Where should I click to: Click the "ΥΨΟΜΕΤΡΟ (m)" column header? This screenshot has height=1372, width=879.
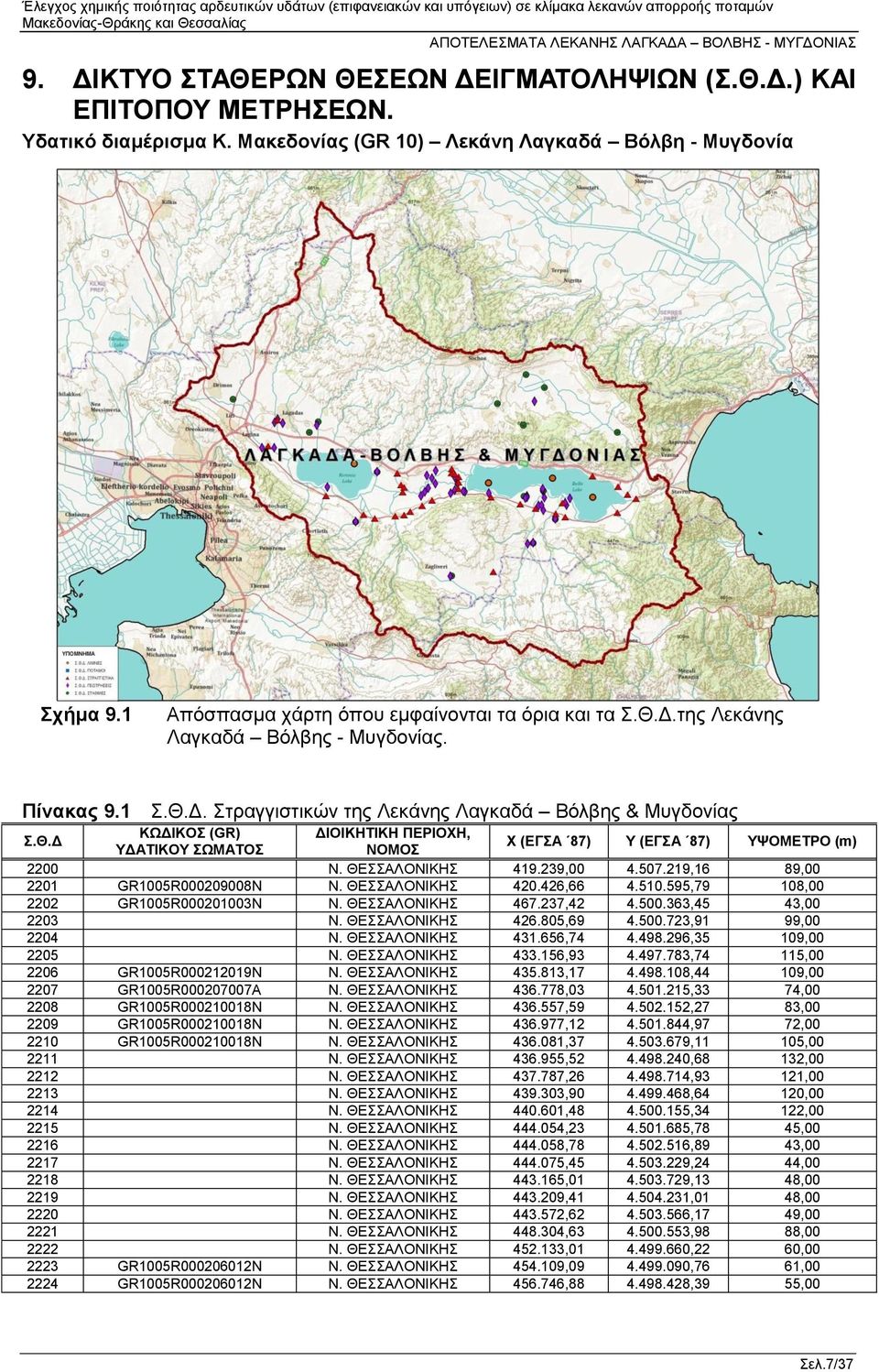pyautogui.click(x=802, y=841)
